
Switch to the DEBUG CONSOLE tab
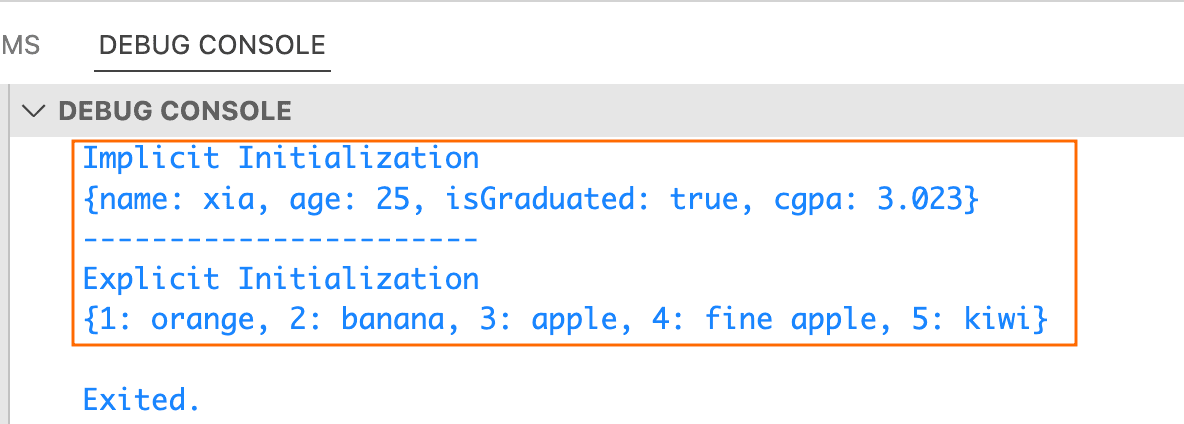pos(212,46)
